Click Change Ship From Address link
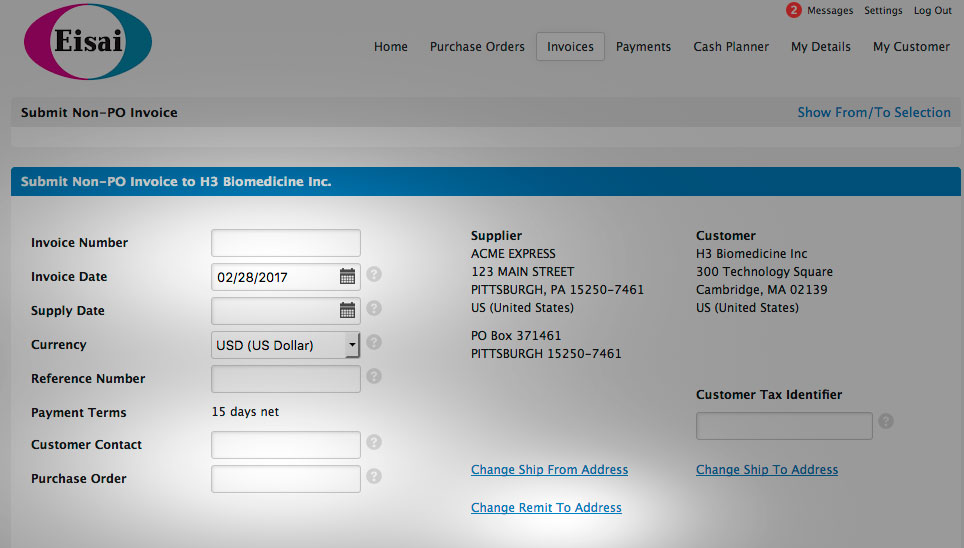This screenshot has height=548, width=964. point(550,470)
